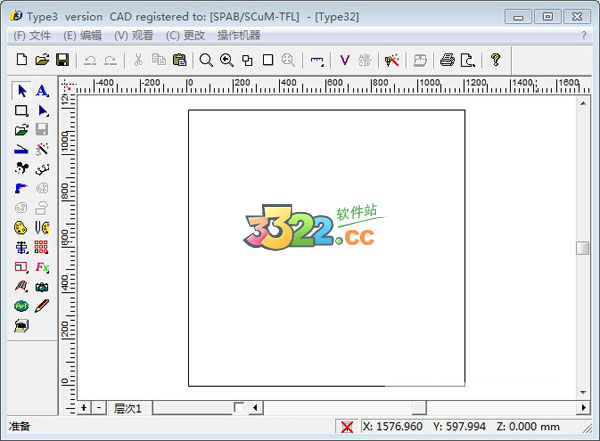The width and height of the screenshot is (600, 441).
Task: Select the text tool letter A
Action: 42,91
